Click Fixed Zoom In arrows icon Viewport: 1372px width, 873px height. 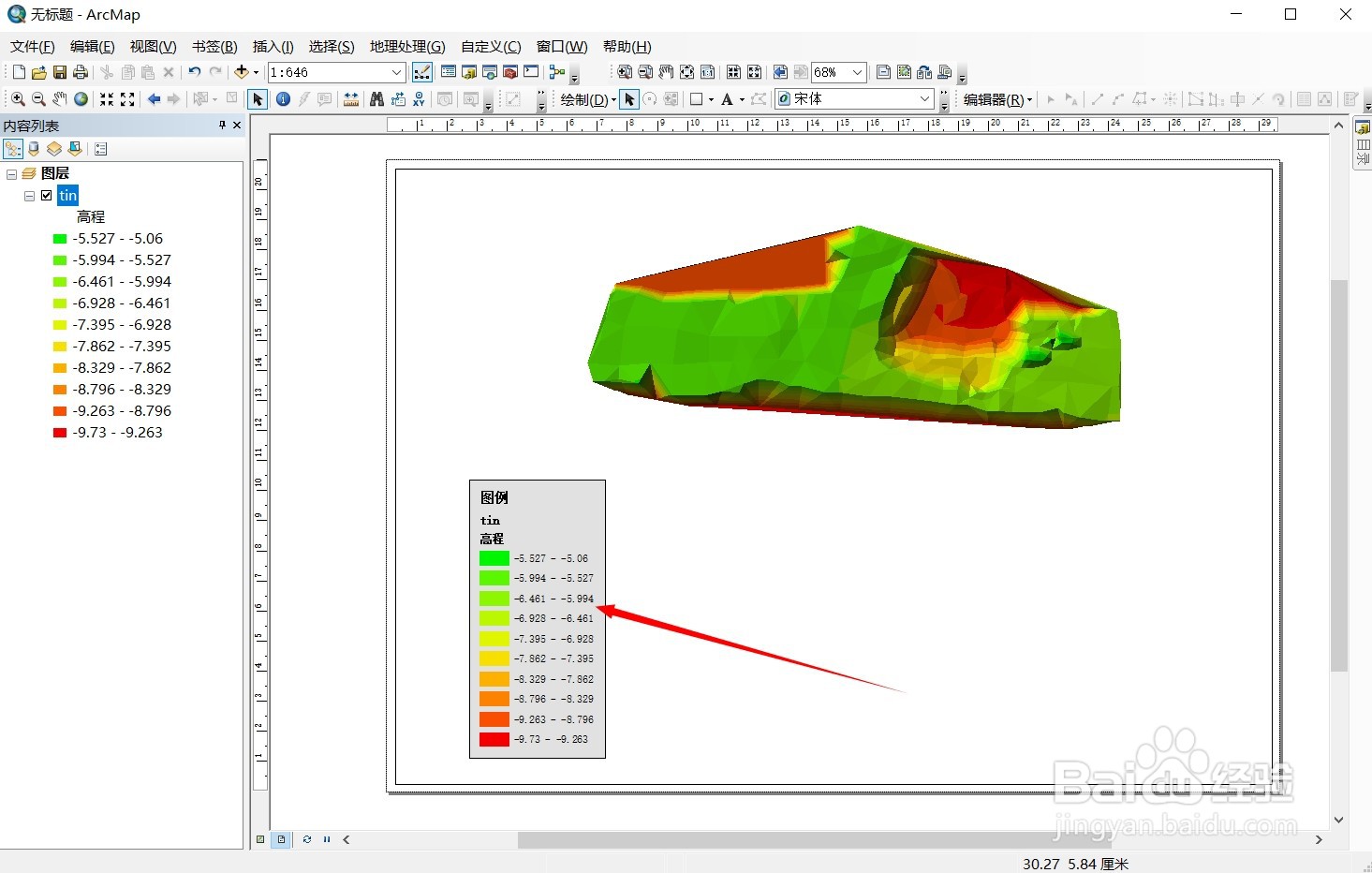pos(107,98)
